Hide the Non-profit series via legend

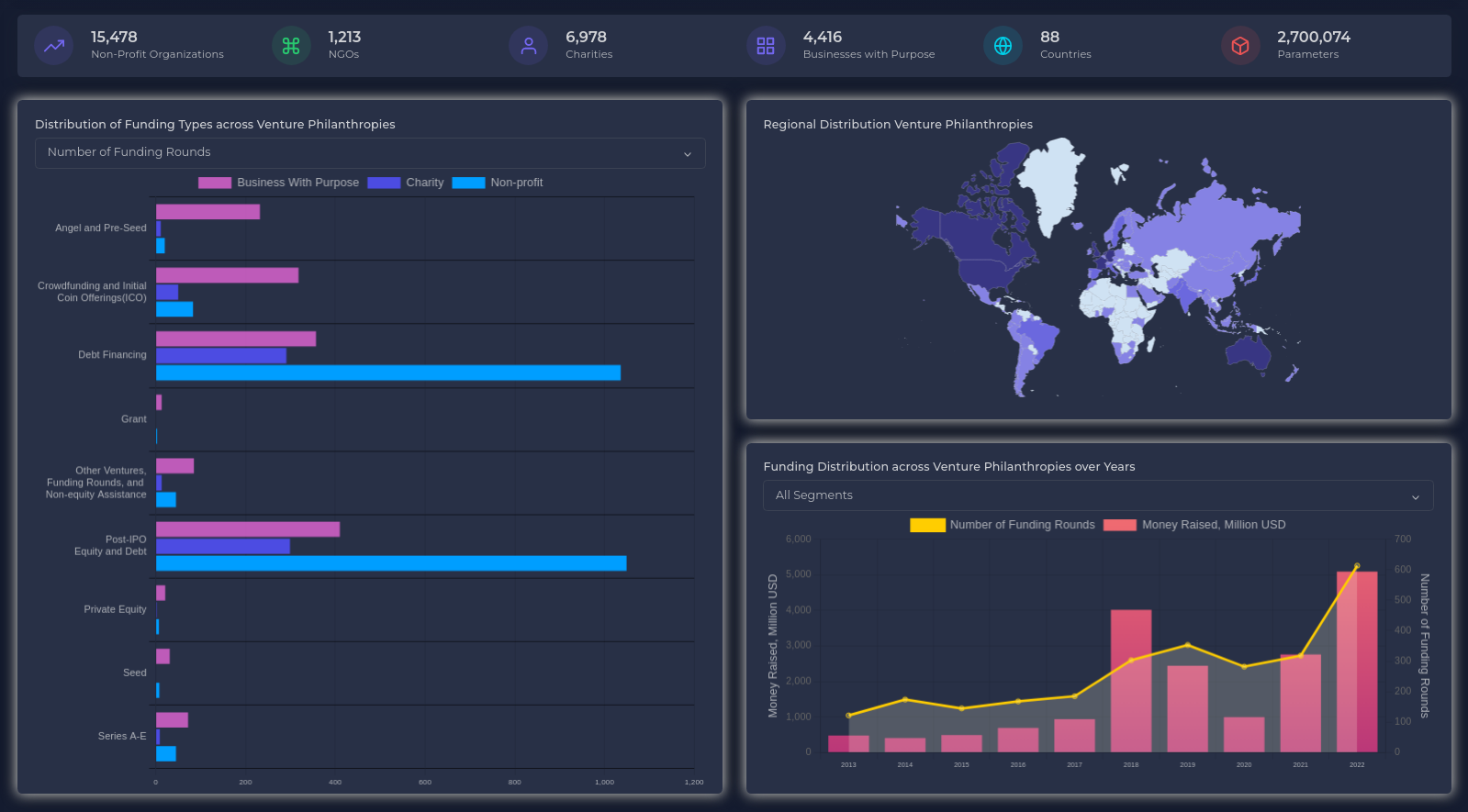[x=498, y=183]
